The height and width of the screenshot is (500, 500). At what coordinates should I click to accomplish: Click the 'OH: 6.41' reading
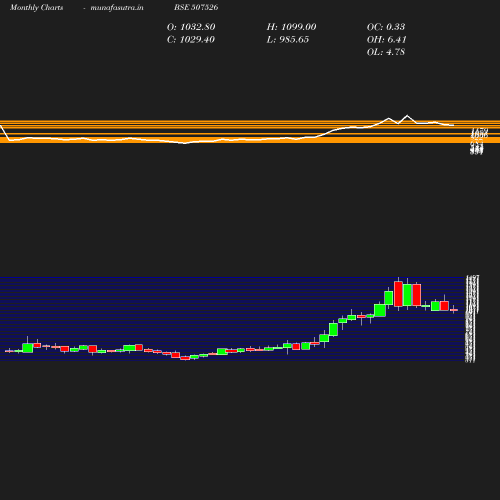(387, 39)
